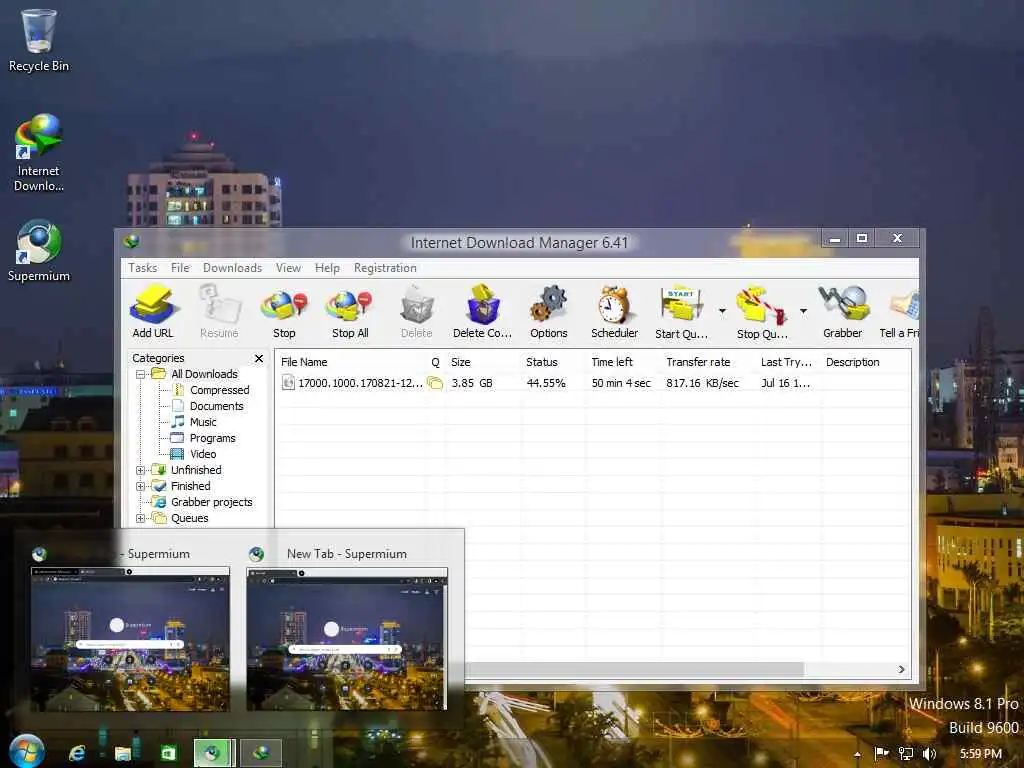Open Stop Queue dropdown arrow
This screenshot has width=1024, height=768.
803,311
